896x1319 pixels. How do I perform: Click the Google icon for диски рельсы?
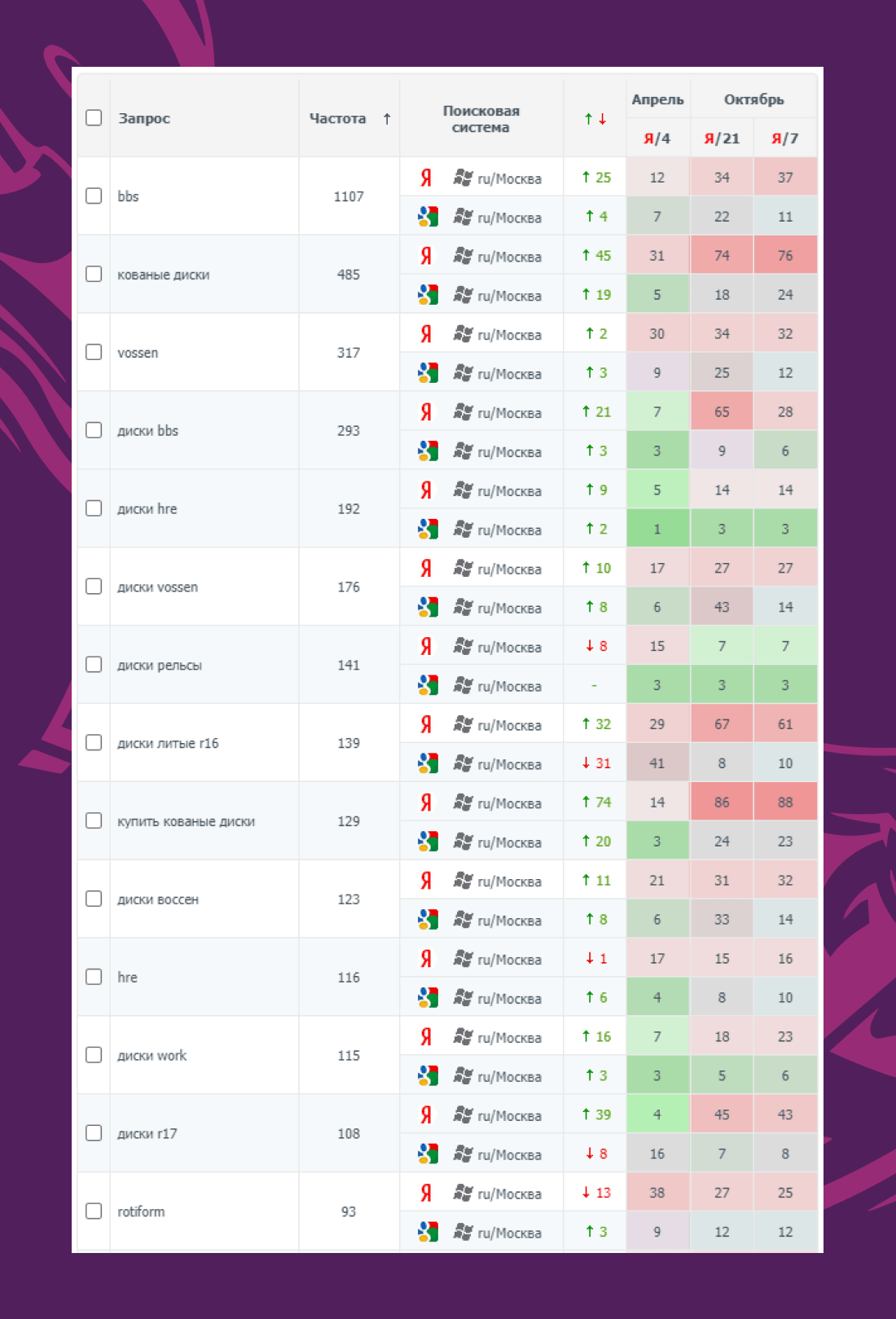428,685
